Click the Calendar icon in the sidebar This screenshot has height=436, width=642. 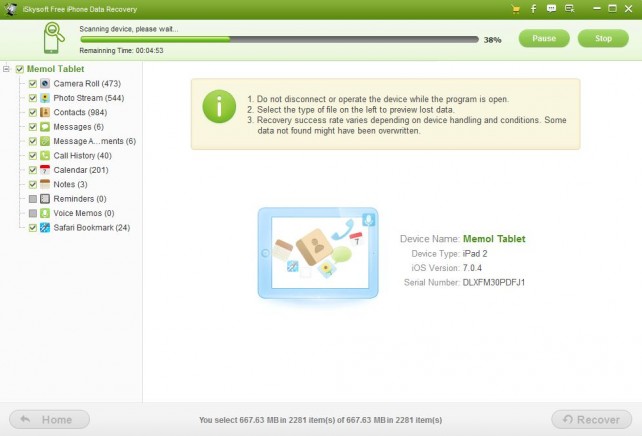[45, 170]
